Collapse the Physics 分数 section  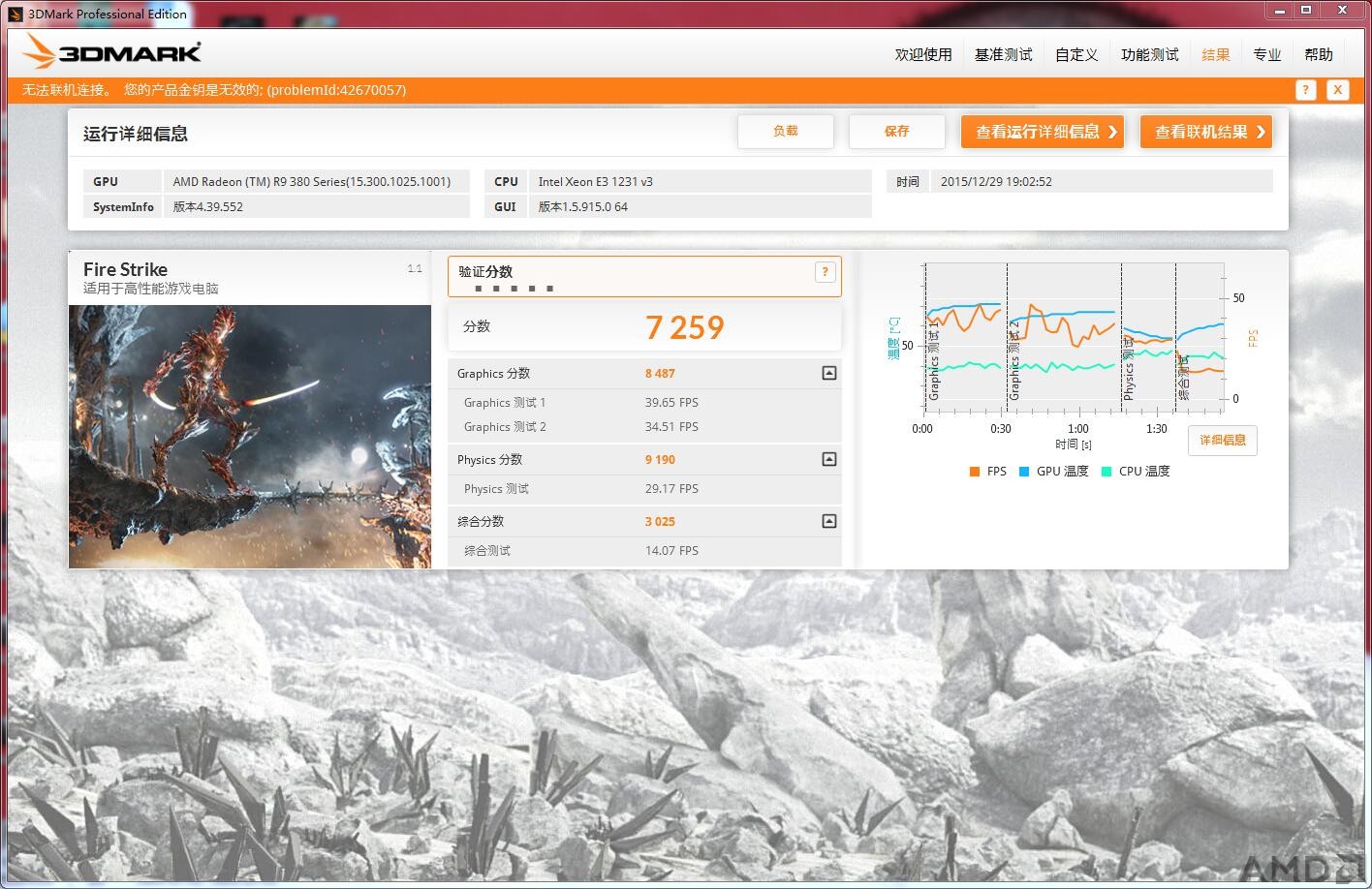(829, 459)
